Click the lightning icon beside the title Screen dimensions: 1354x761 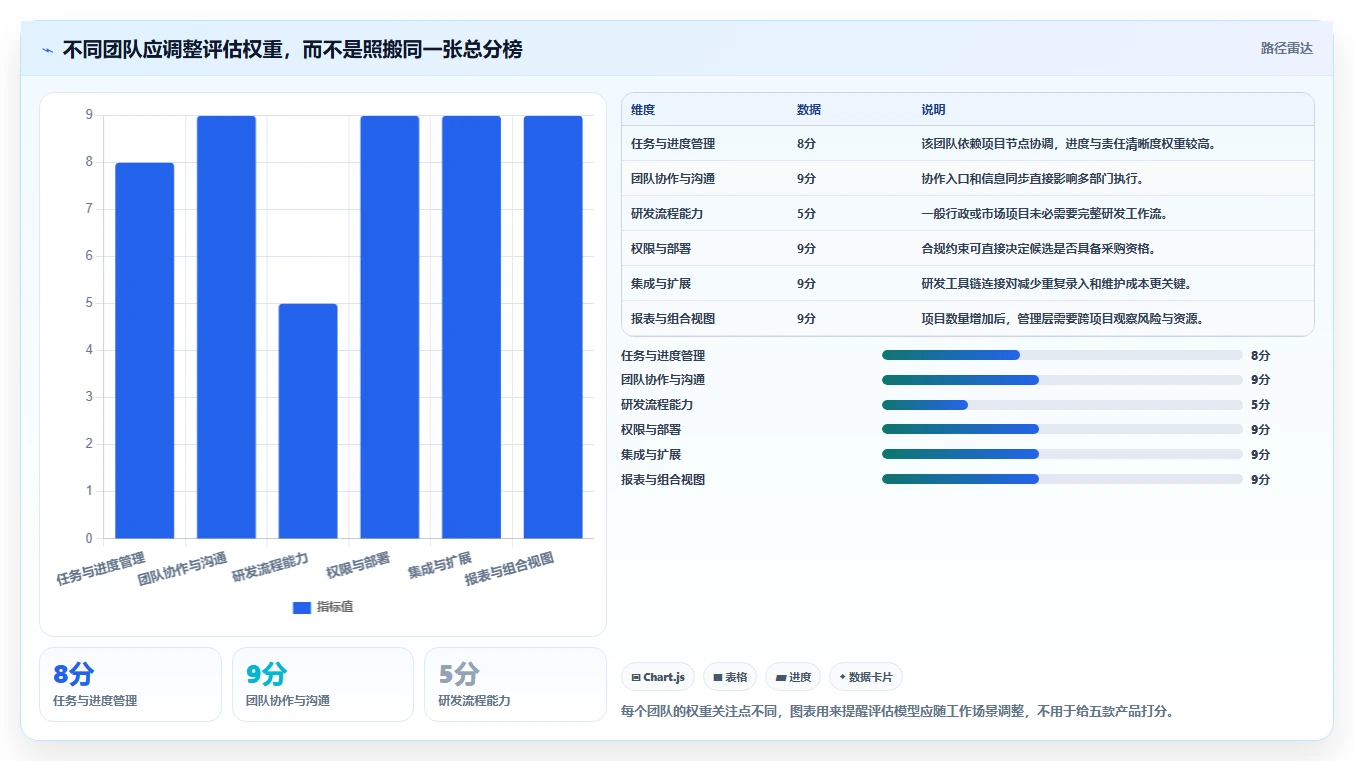(x=48, y=49)
